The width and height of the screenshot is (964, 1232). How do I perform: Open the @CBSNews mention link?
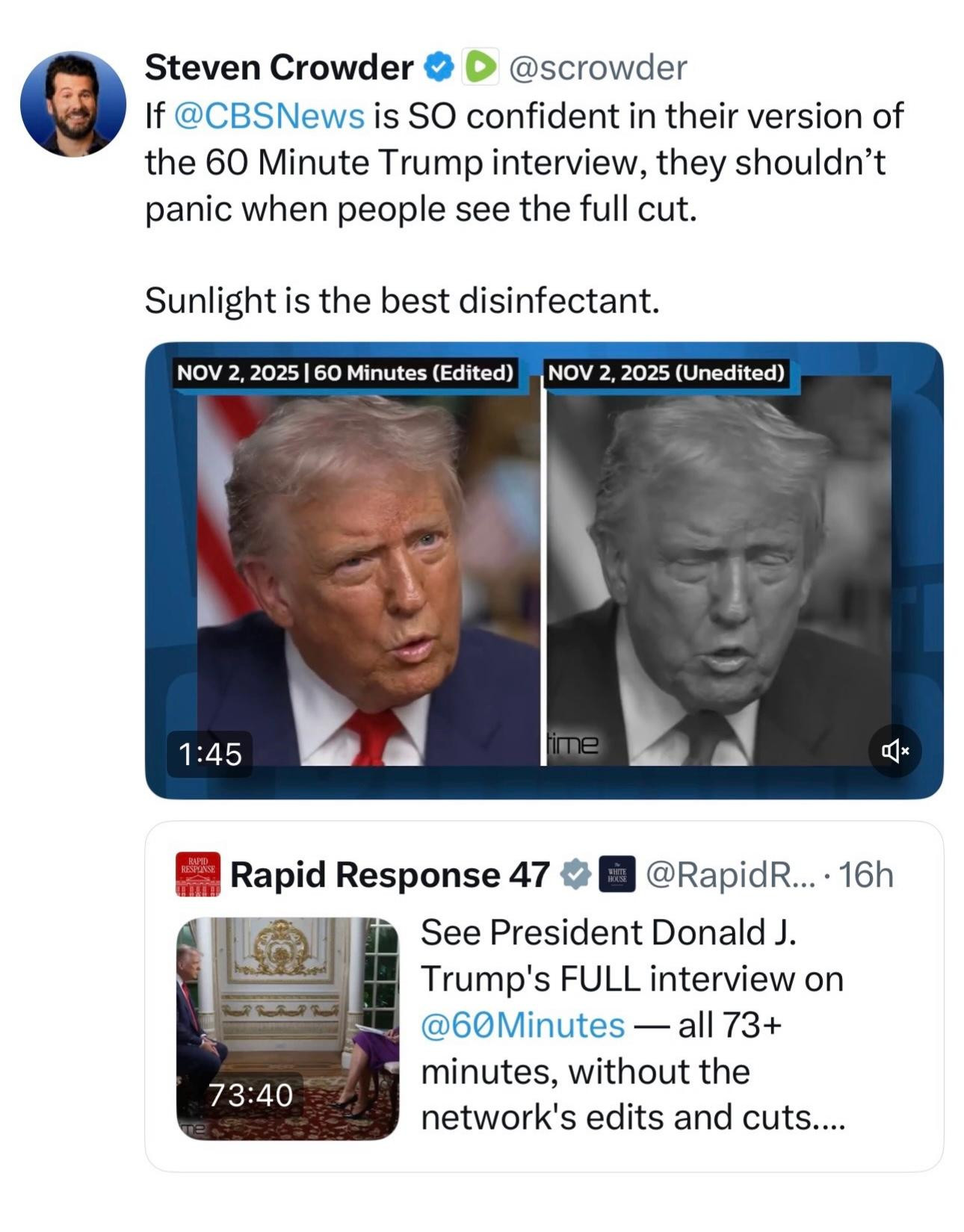[269, 116]
